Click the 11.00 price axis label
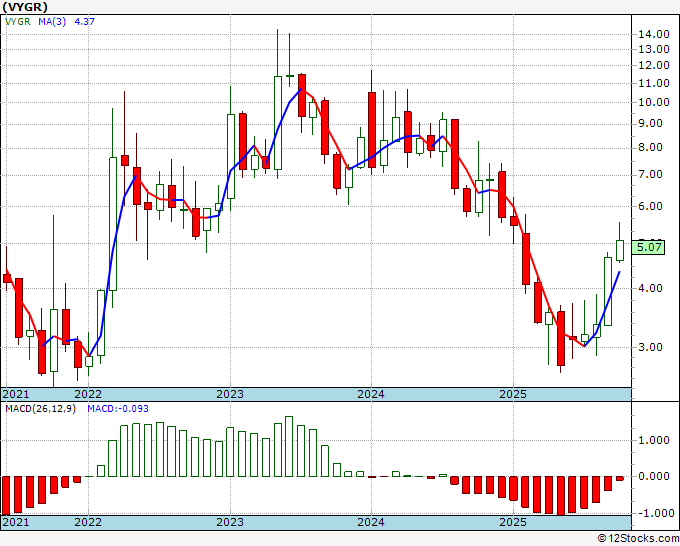Viewport: 680px width, 546px height. [653, 83]
